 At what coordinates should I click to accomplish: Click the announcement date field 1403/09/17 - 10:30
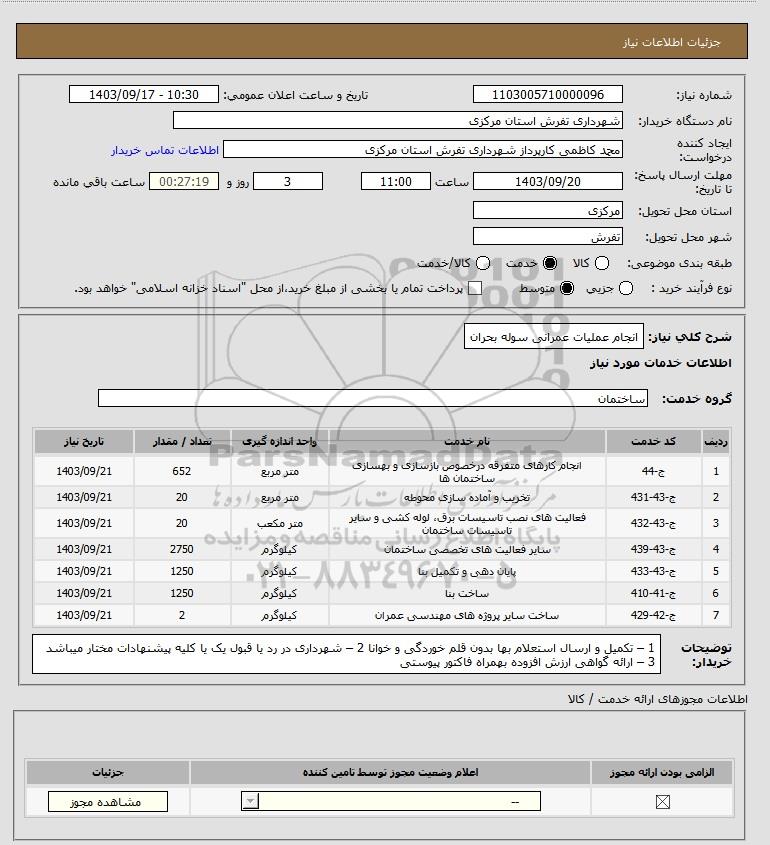(x=144, y=94)
